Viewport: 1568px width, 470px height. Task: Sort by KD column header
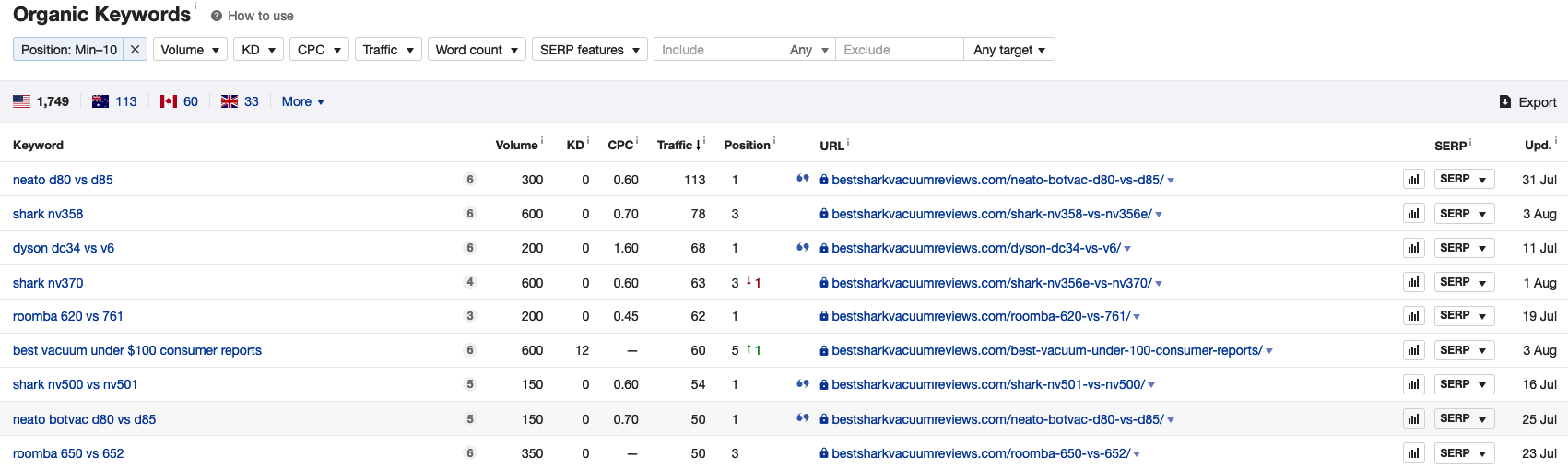click(x=575, y=145)
